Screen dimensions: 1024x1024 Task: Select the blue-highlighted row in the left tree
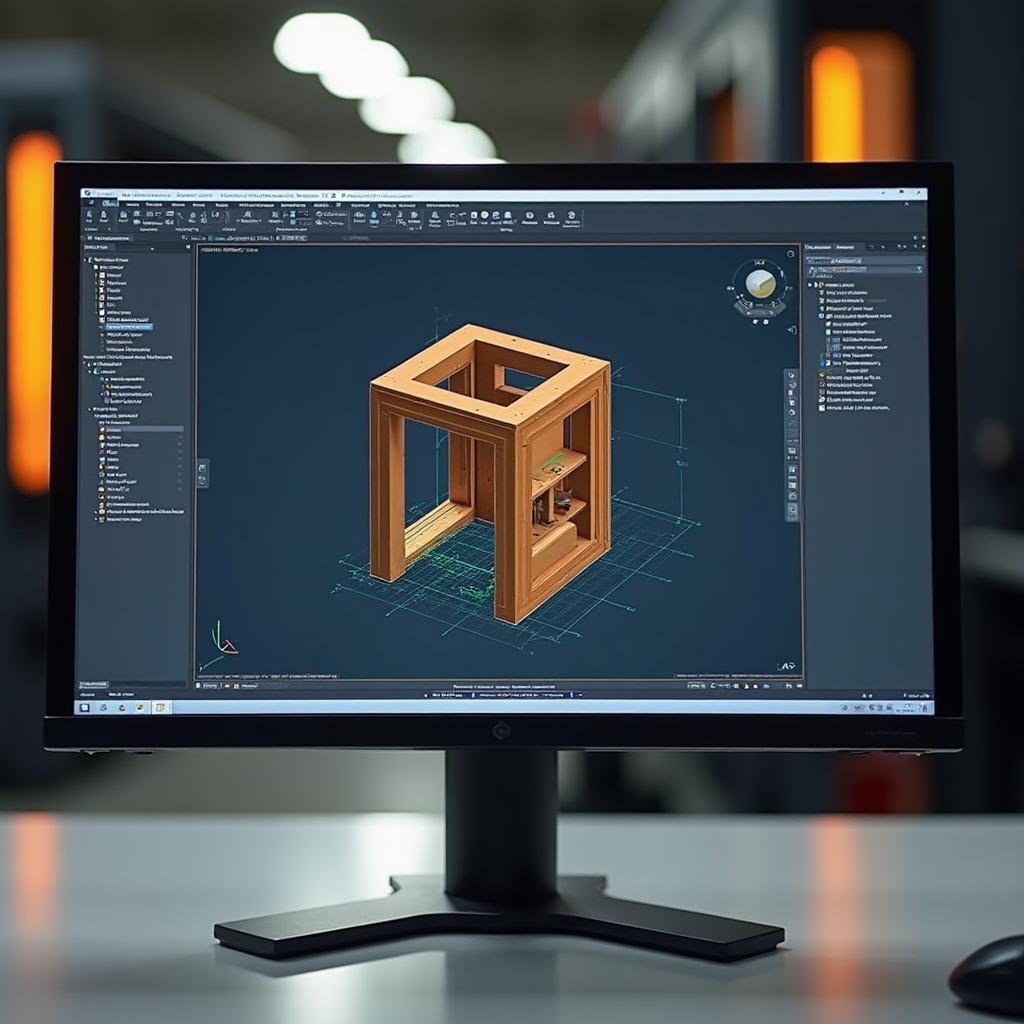[x=129, y=327]
